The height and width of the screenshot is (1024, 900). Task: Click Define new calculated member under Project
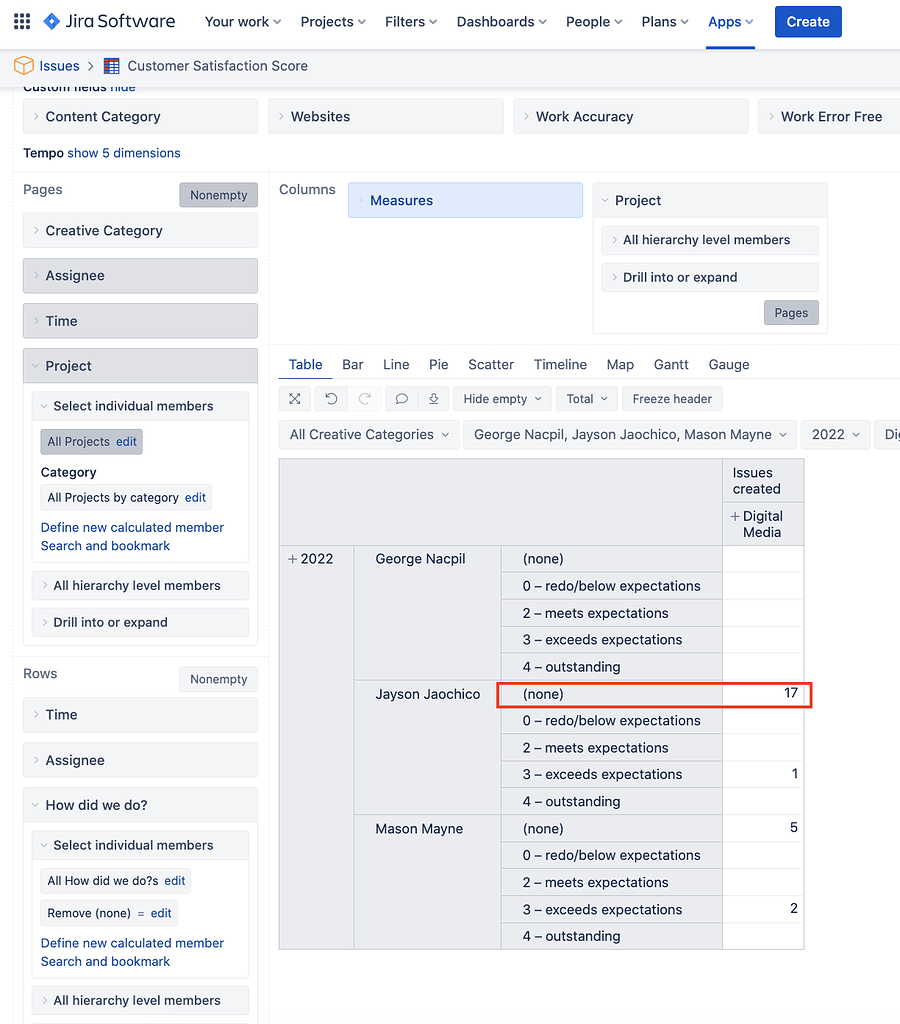click(132, 527)
